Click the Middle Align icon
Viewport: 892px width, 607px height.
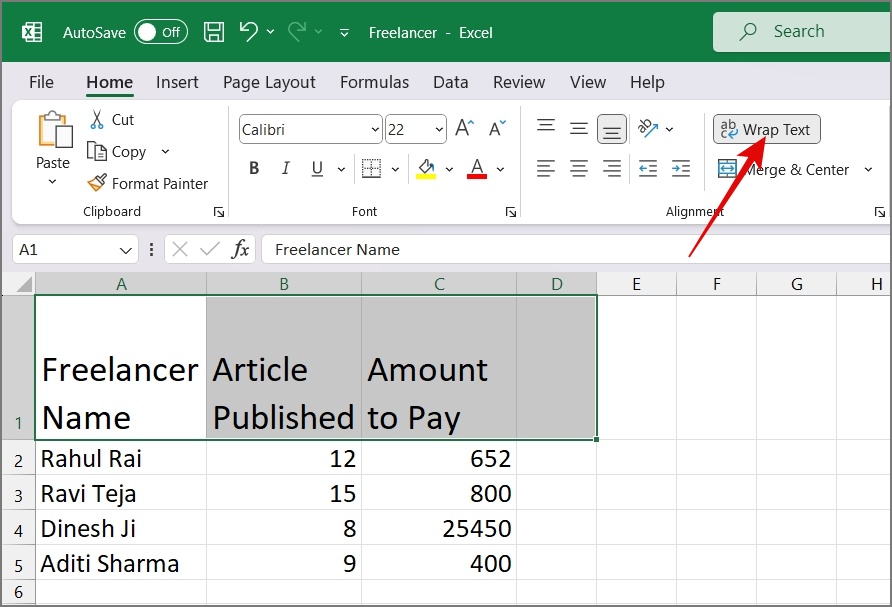tap(579, 129)
